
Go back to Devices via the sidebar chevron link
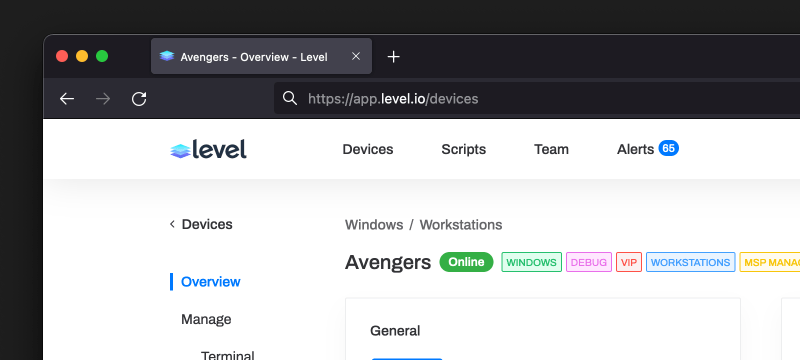point(201,224)
